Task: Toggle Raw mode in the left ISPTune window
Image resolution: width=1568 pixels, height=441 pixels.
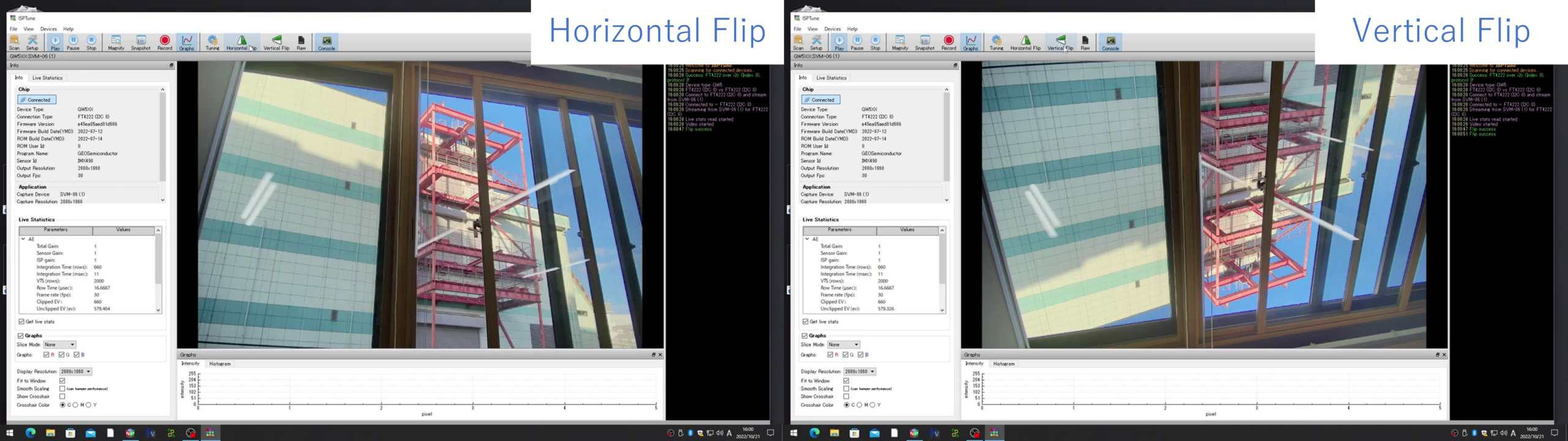Action: (301, 42)
